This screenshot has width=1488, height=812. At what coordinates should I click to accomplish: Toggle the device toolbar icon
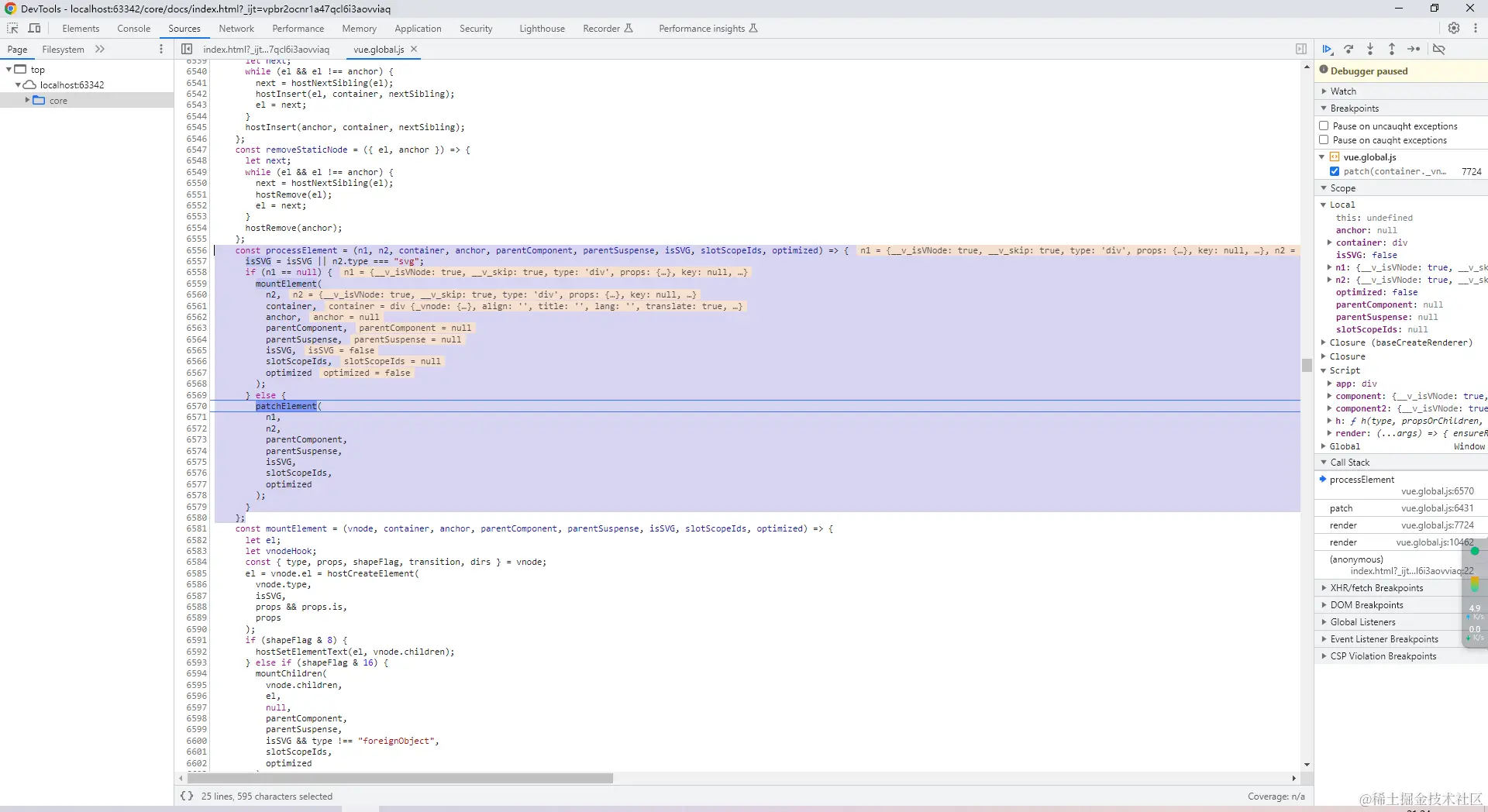pos(34,29)
